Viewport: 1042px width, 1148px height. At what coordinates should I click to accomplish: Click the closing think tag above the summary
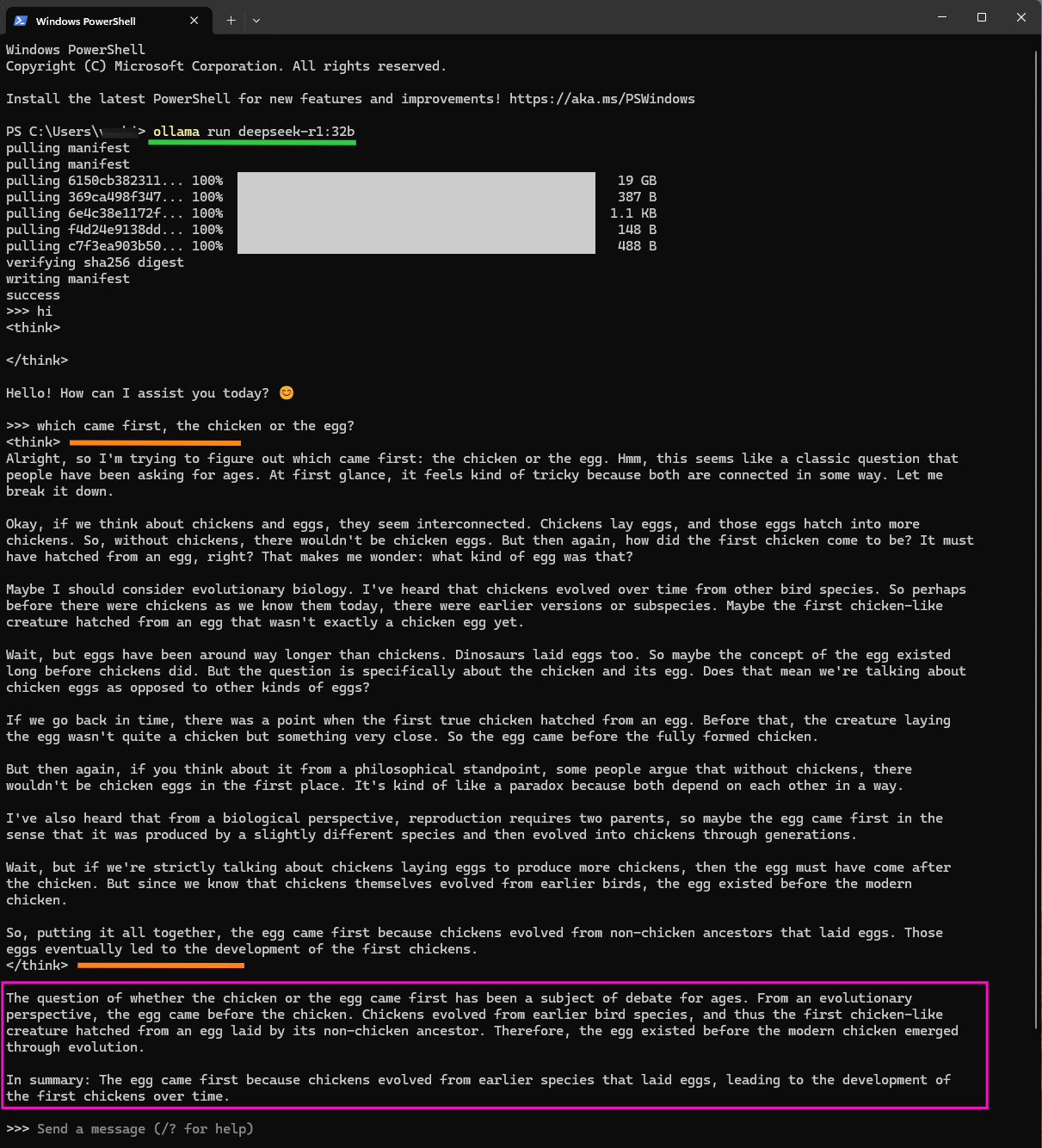point(36,965)
